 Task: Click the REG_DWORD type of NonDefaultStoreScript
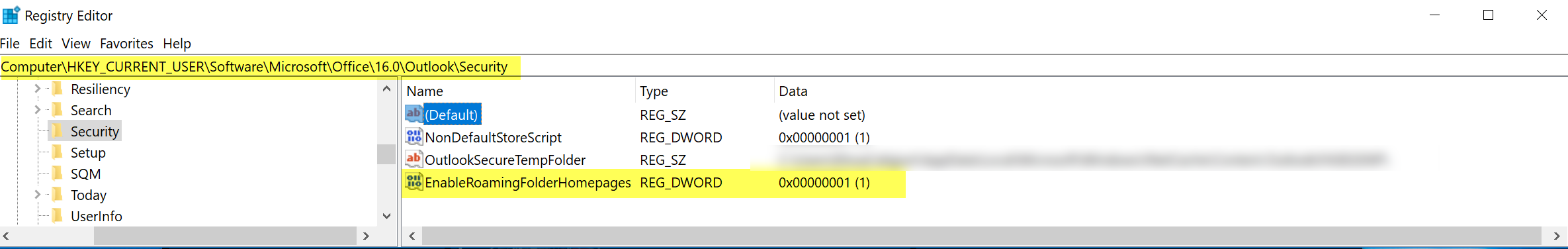pyautogui.click(x=681, y=137)
